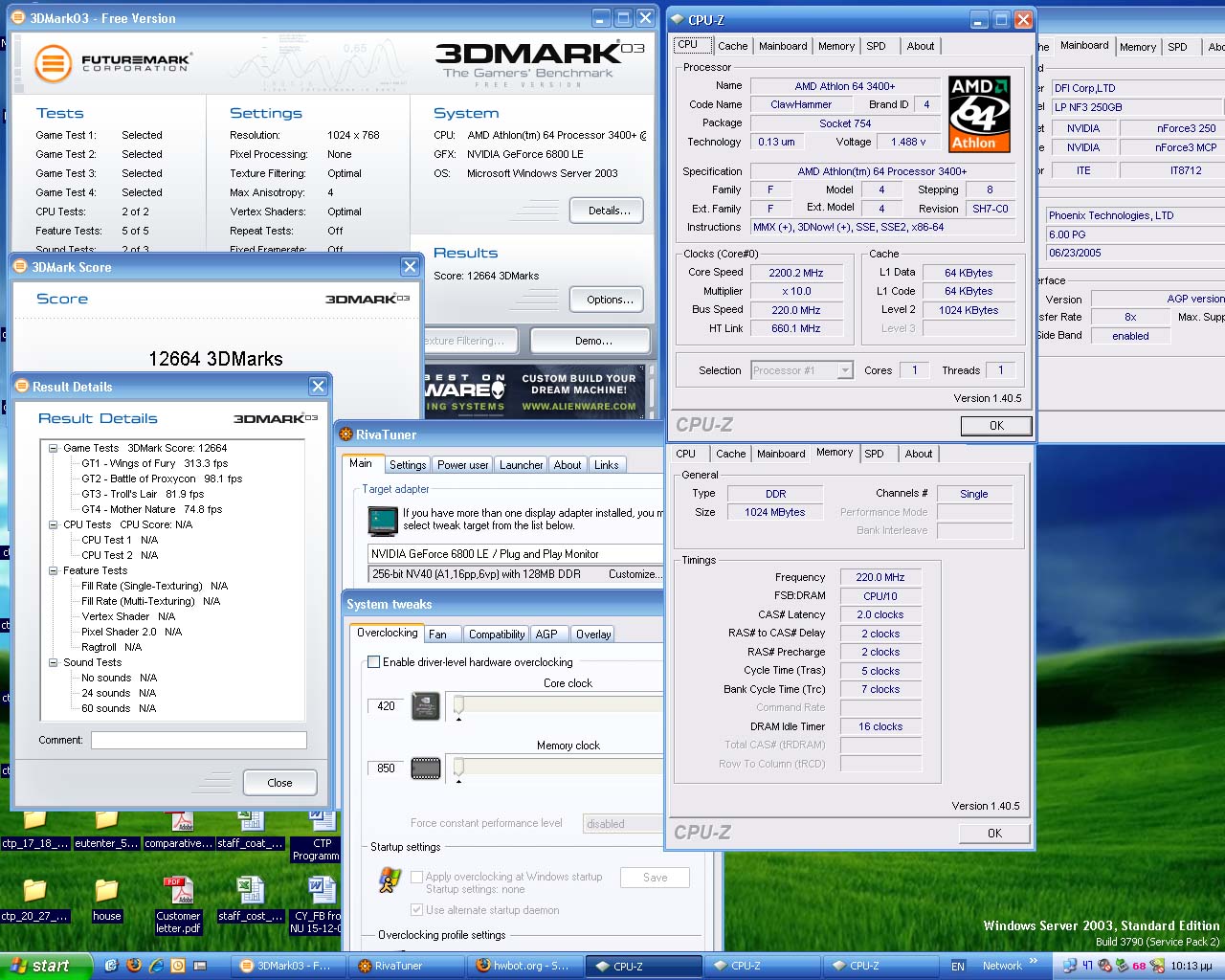Screen dimensions: 1225x980
Task: Open the Firefox icon in Quick Launch
Action: 134,966
